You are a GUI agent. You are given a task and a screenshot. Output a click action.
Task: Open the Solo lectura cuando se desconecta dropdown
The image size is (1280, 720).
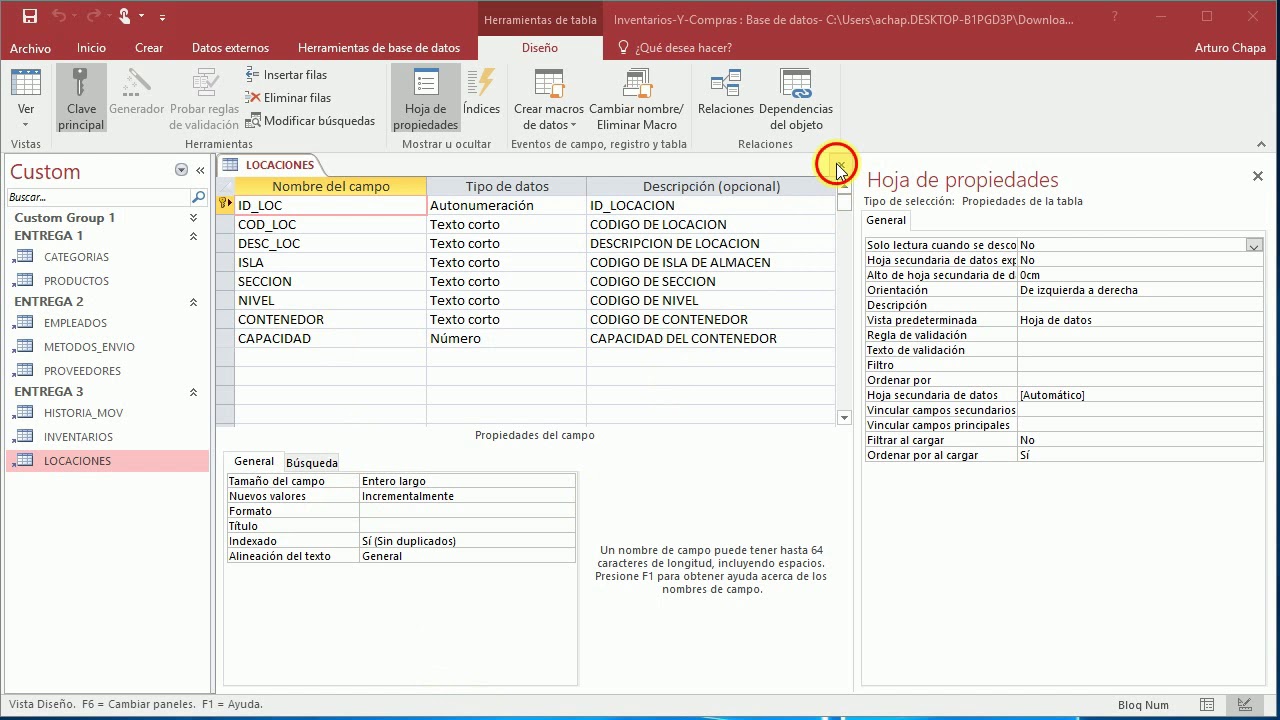[1254, 245]
